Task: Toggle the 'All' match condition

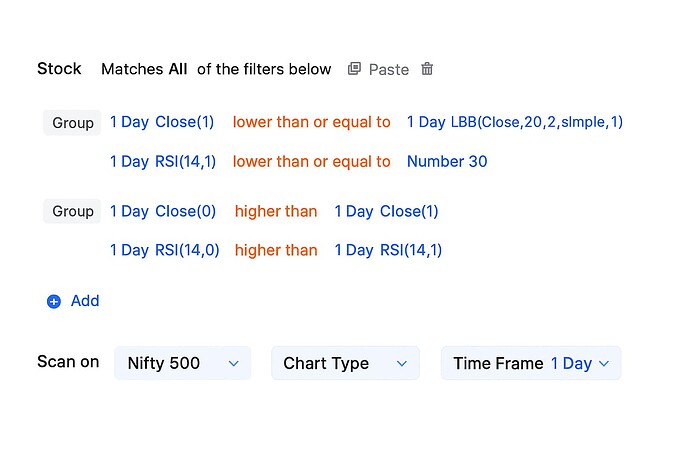Action: (178, 69)
